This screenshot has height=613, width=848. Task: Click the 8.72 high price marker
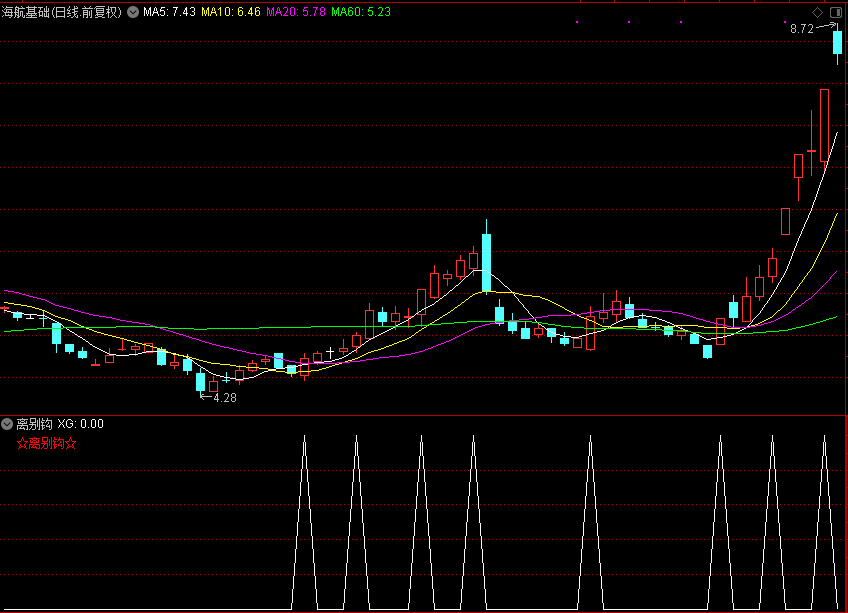(x=801, y=29)
